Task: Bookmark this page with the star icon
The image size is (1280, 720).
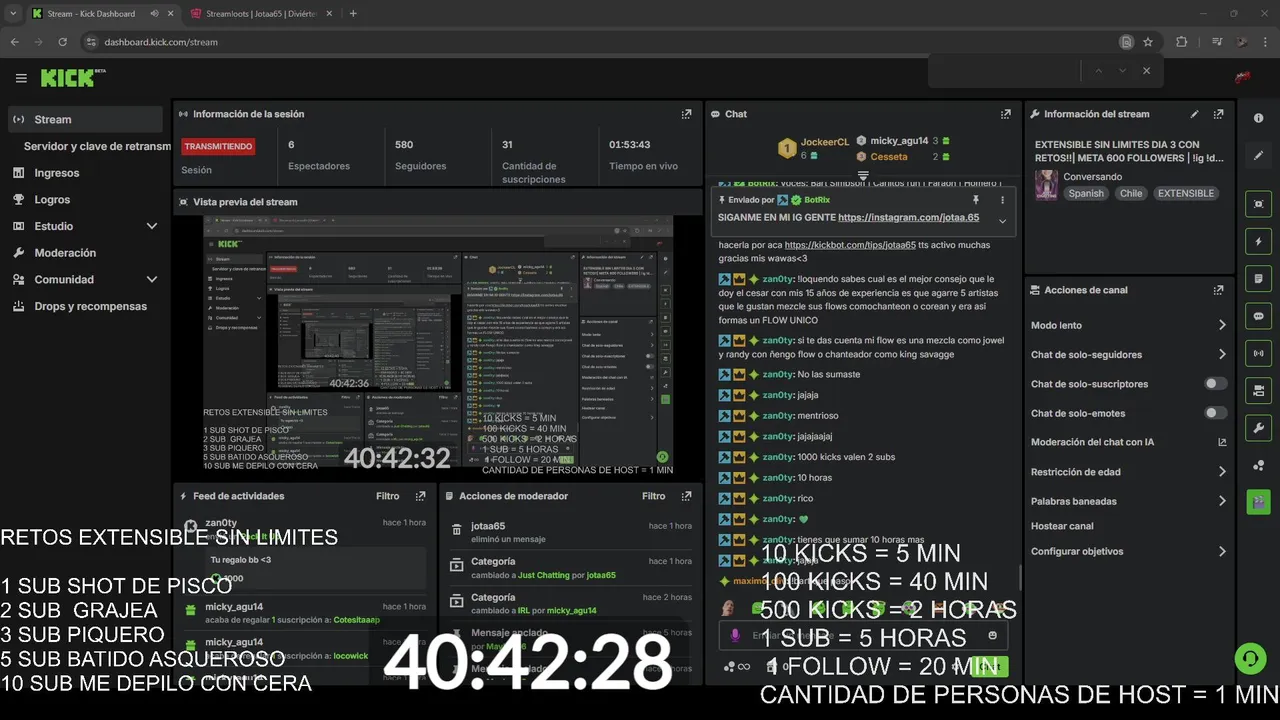Action: coord(1148,42)
